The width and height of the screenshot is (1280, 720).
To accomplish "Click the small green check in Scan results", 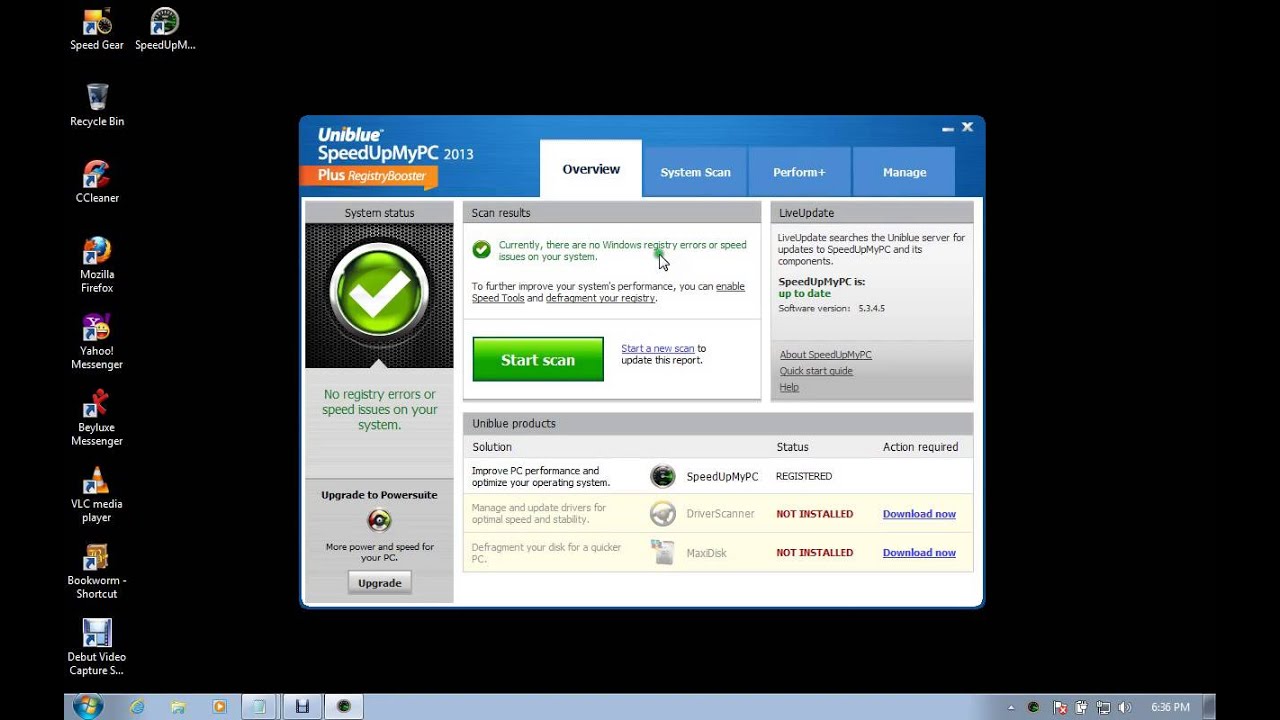I will tap(482, 249).
